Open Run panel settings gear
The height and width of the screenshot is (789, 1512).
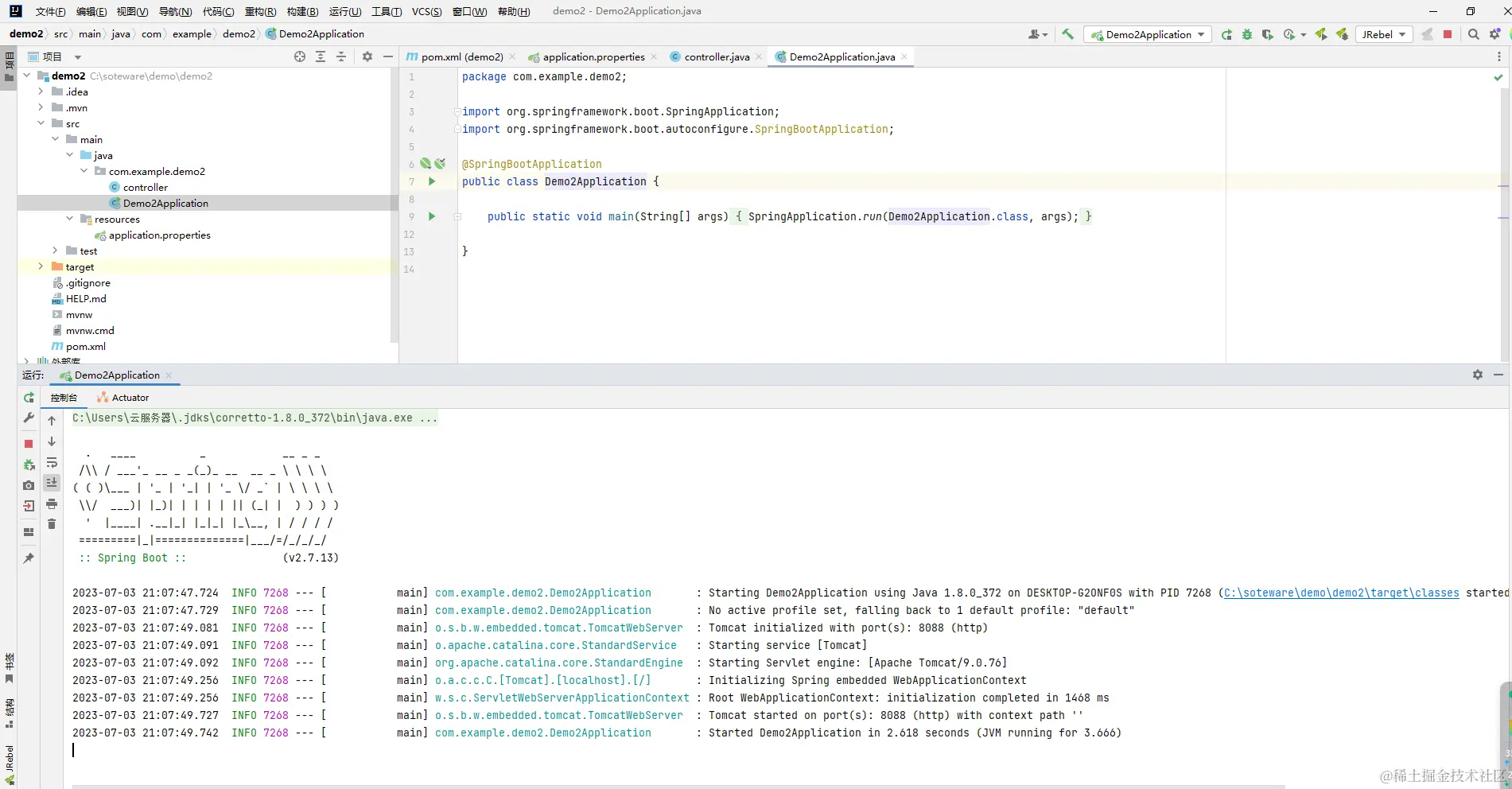pos(1478,375)
